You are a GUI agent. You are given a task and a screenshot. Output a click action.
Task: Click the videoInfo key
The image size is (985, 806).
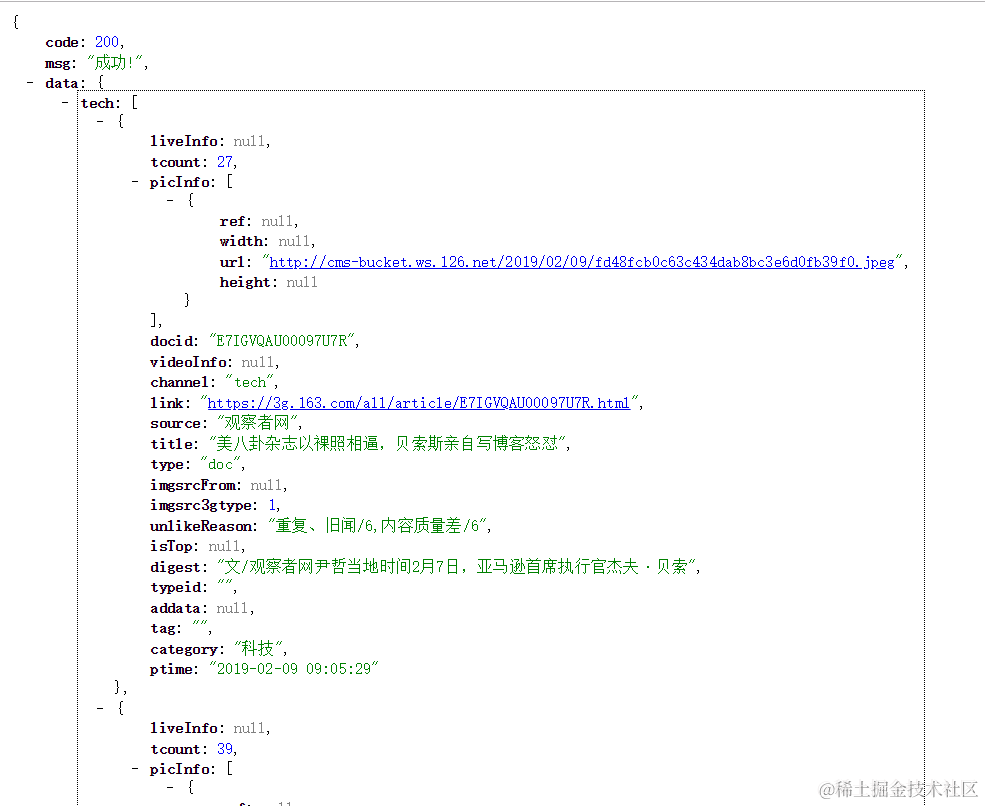[188, 362]
